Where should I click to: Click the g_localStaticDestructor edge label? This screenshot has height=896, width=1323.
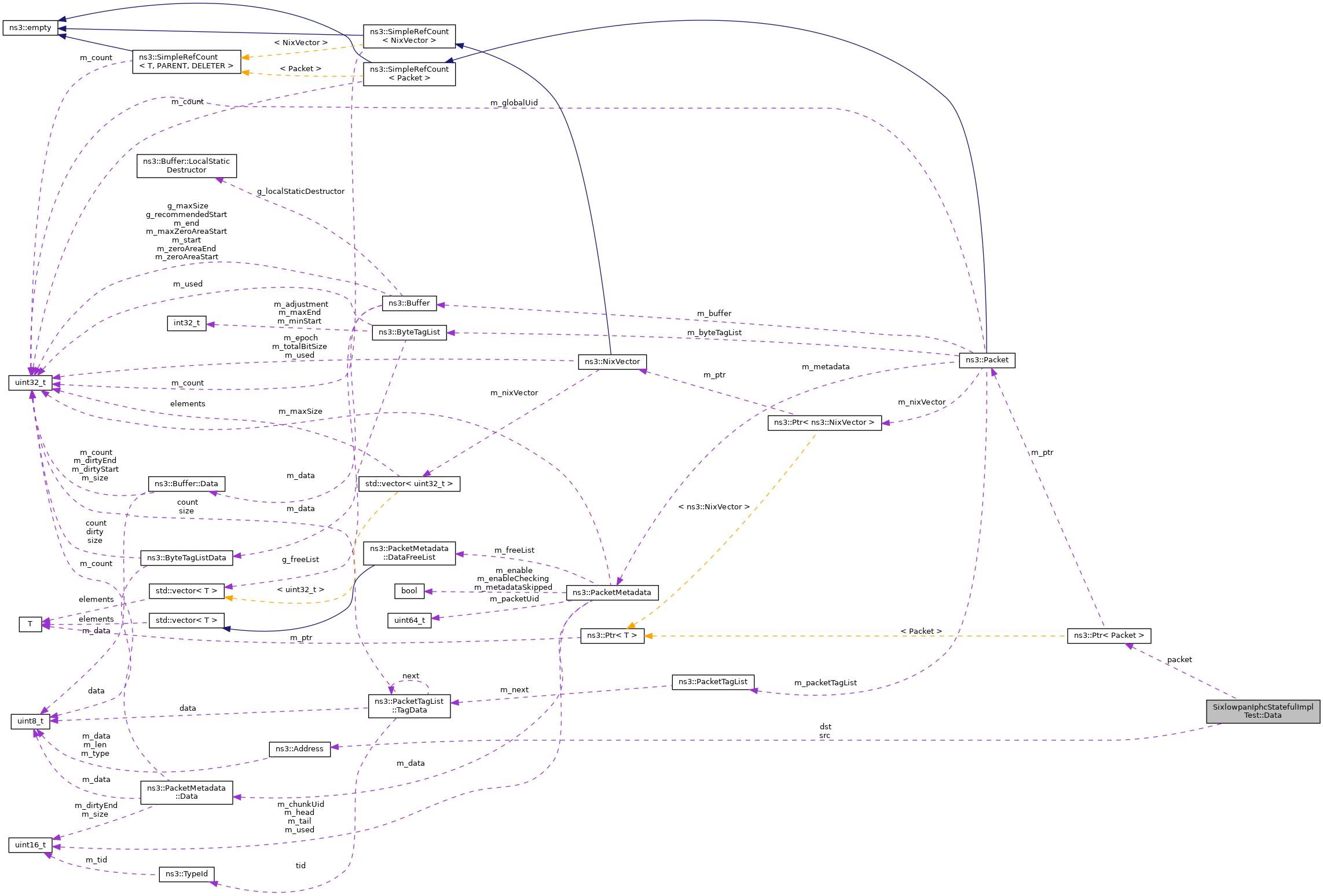point(300,192)
